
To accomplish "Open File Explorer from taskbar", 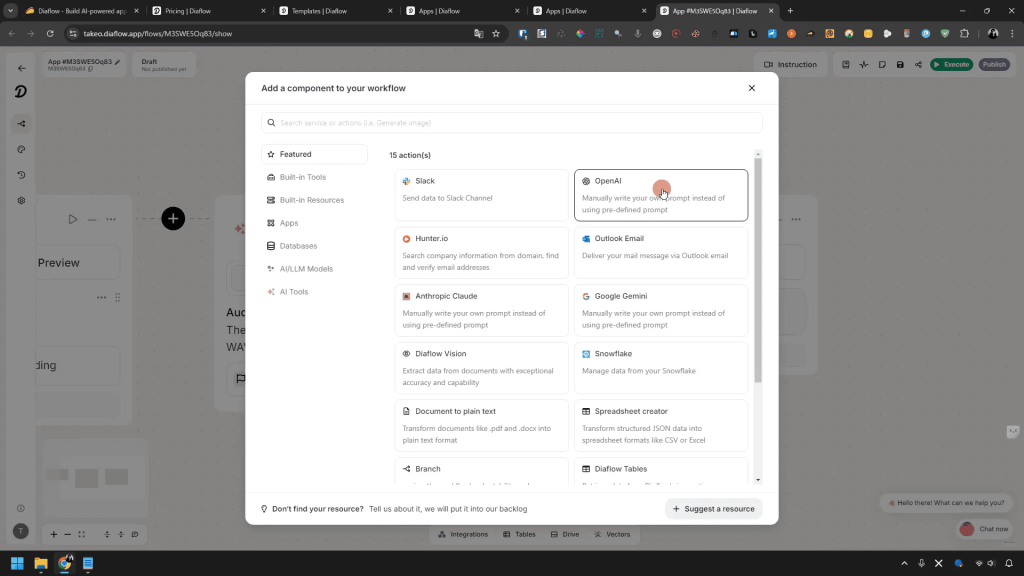I will (x=40, y=563).
